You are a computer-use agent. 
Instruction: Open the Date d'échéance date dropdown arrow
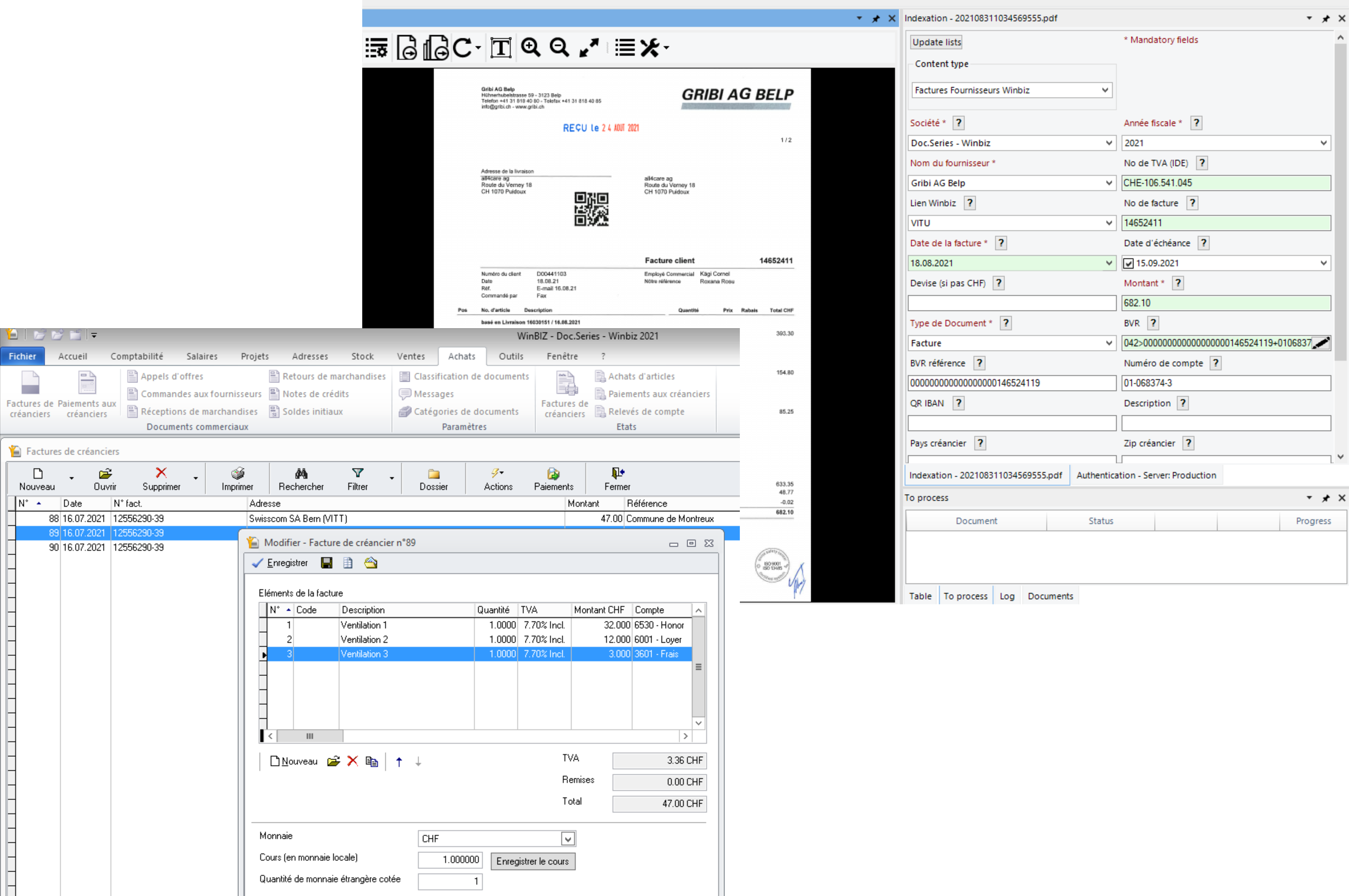pyautogui.click(x=1323, y=263)
